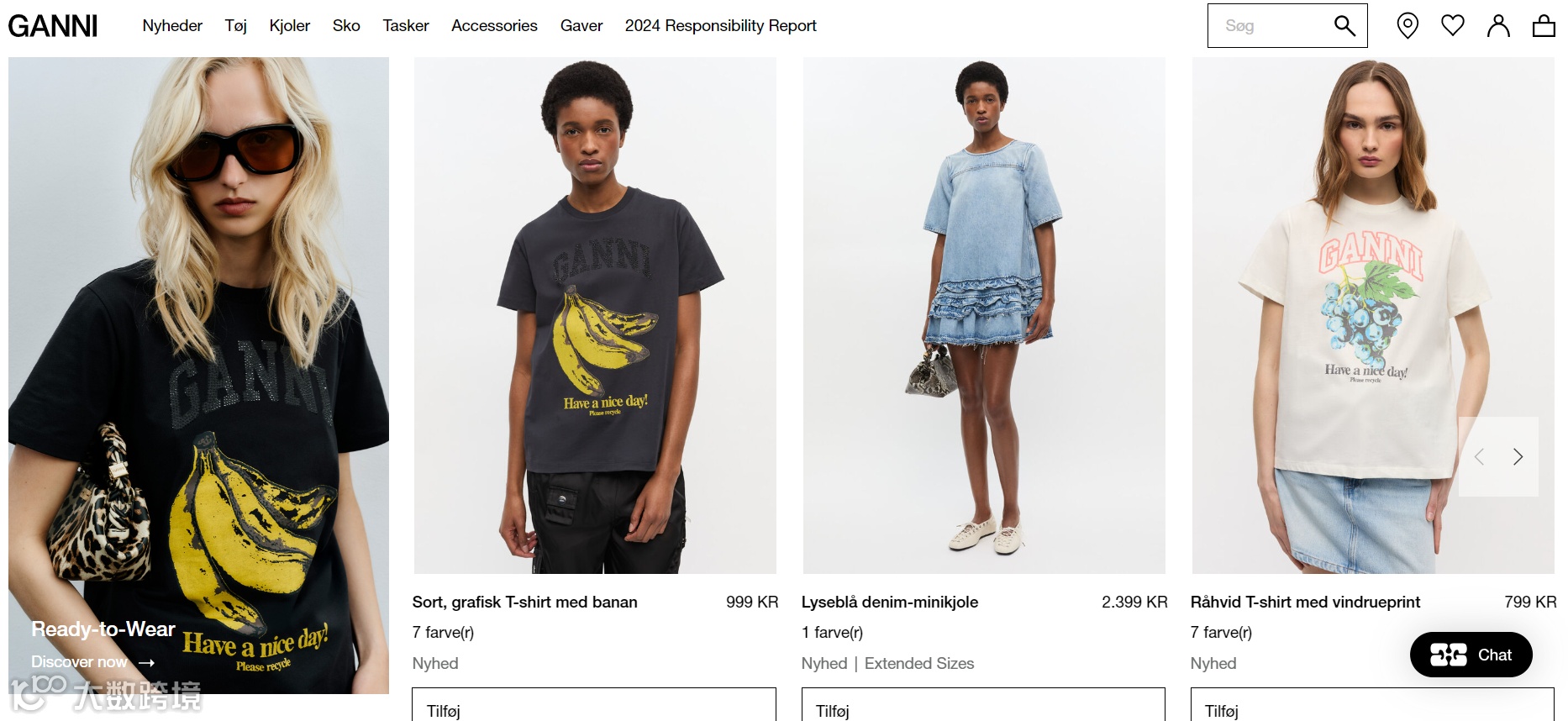This screenshot has width=1568, height=721.
Task: Open the Ready-to-Wear Discover now link
Action: pyautogui.click(x=93, y=662)
